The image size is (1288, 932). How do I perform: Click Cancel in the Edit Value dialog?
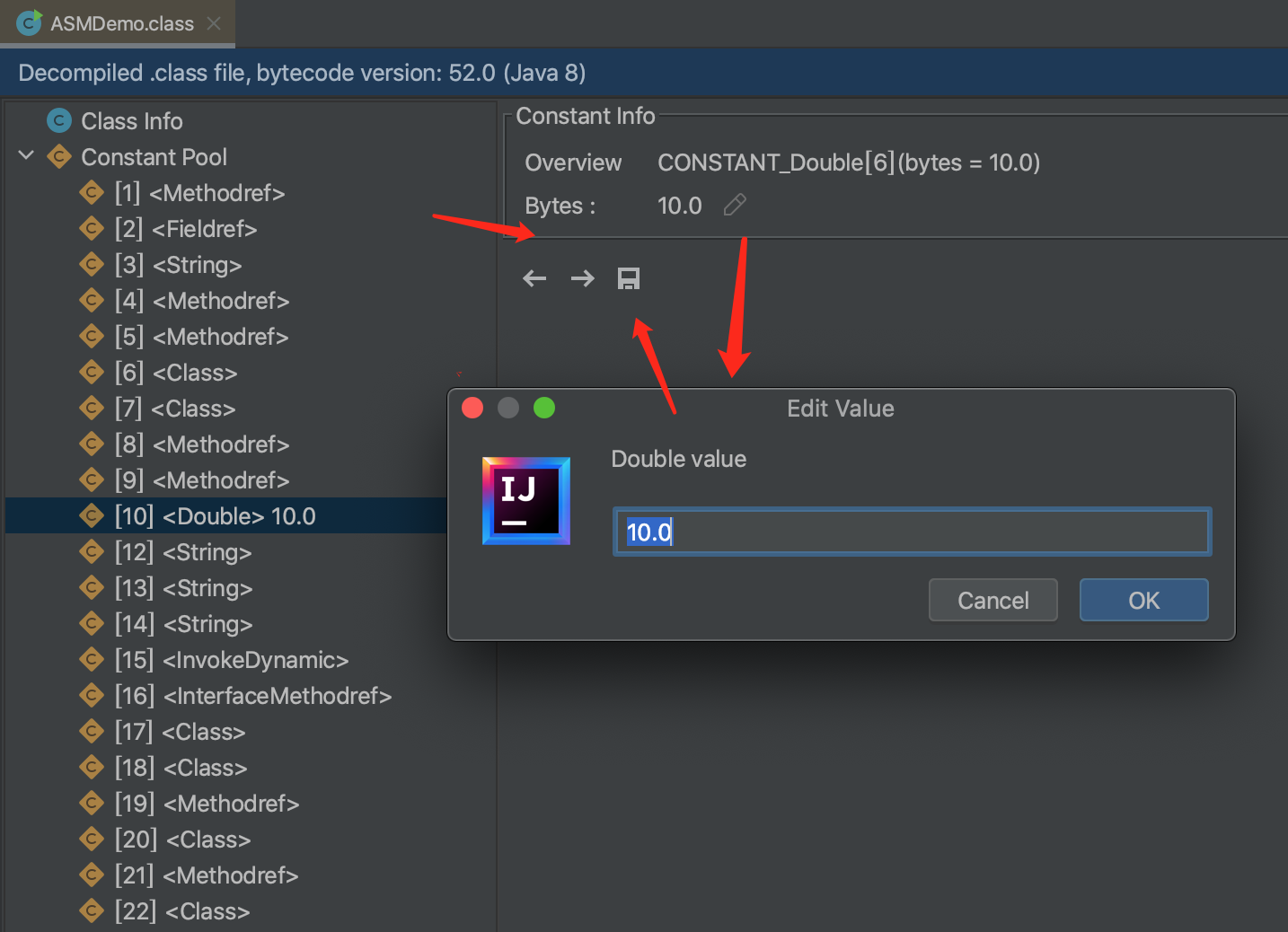click(992, 600)
